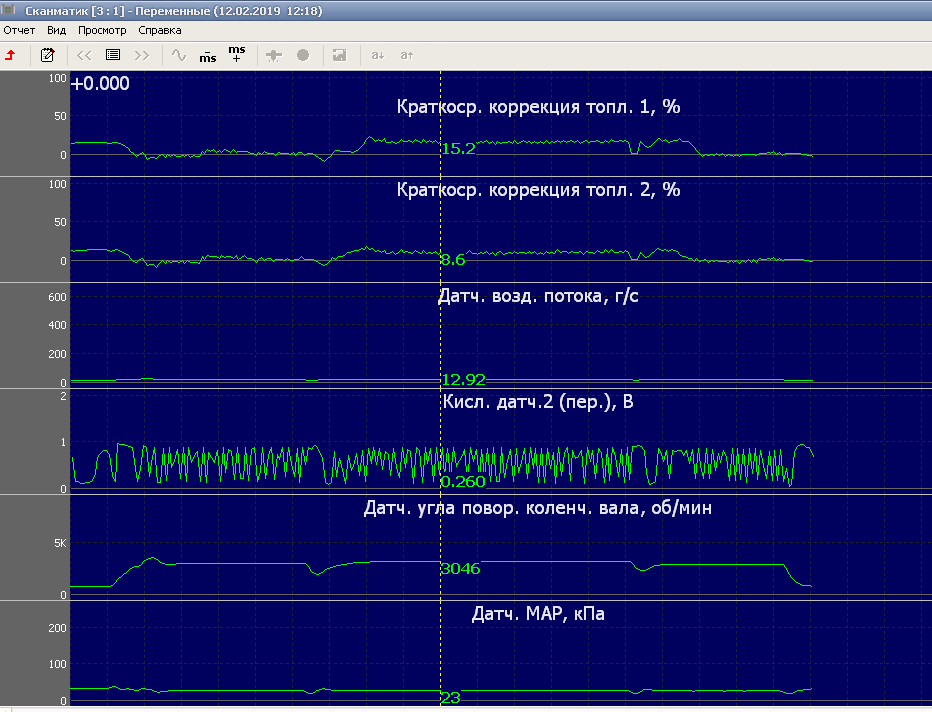Image resolution: width=932 pixels, height=712 pixels.
Task: Increase time scale with ms plus icon
Action: click(236, 54)
